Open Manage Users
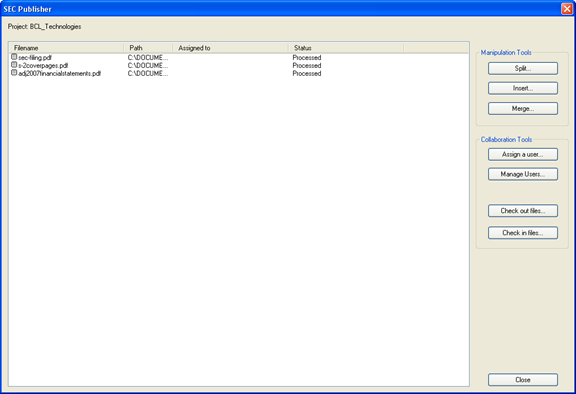This screenshot has height=394, width=576. click(x=523, y=174)
